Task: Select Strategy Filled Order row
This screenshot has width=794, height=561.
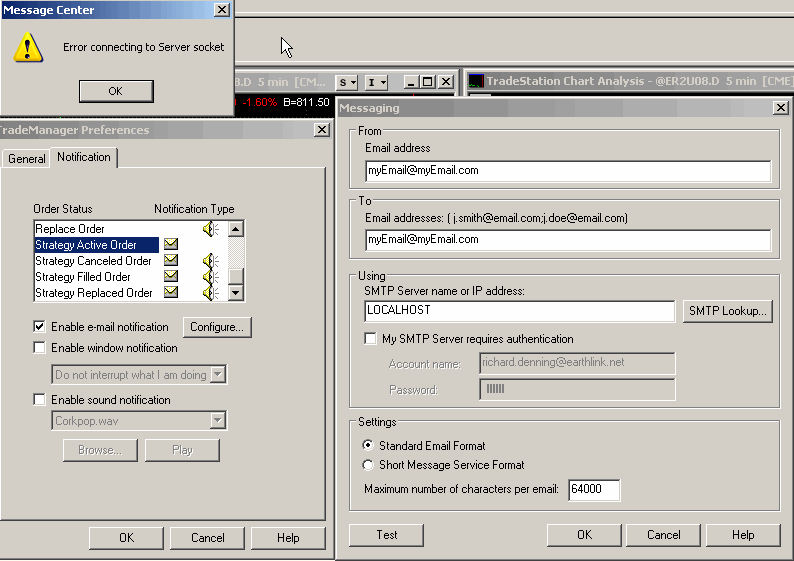Action: pyautogui.click(x=96, y=277)
